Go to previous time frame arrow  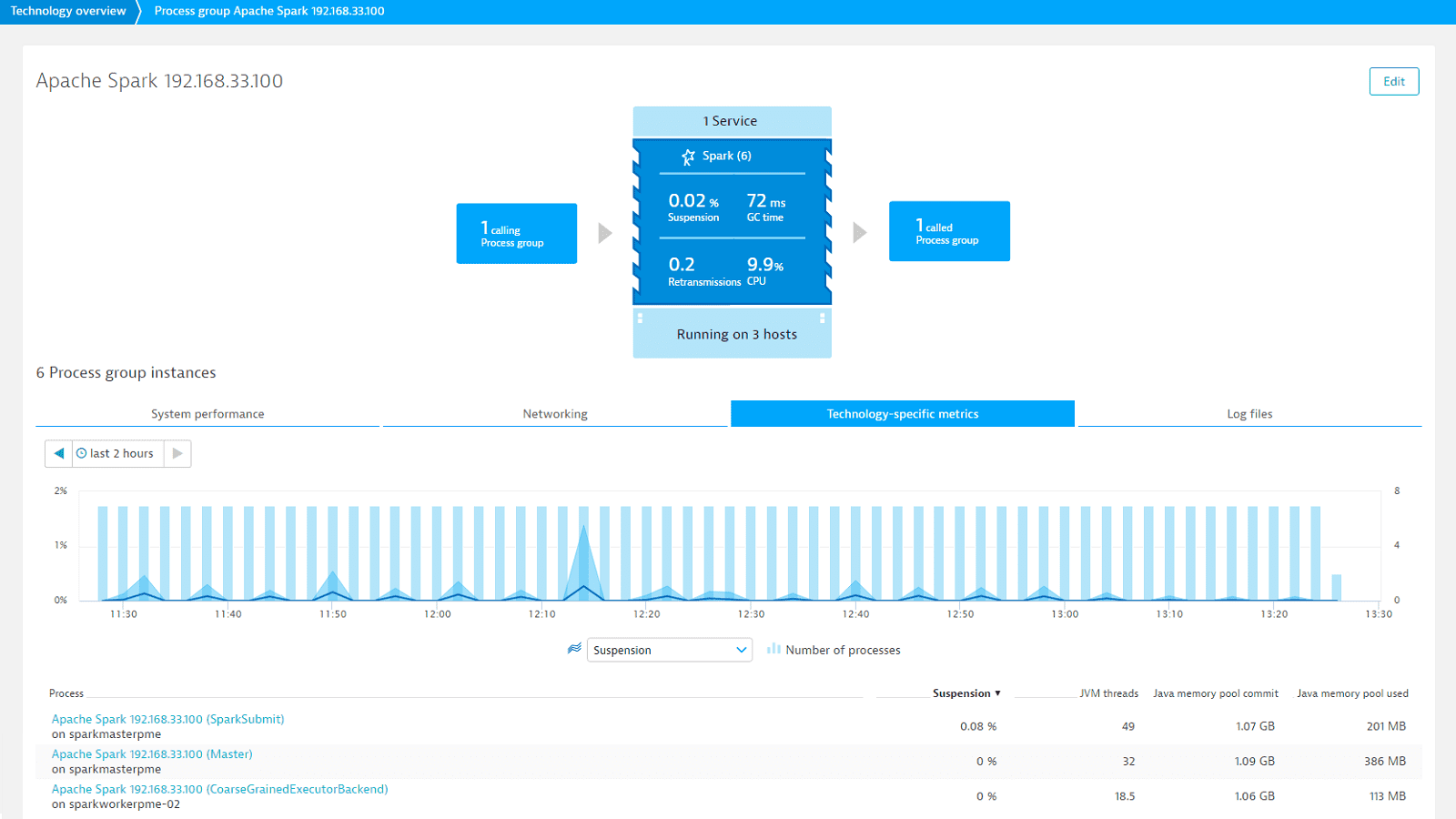[x=59, y=453]
